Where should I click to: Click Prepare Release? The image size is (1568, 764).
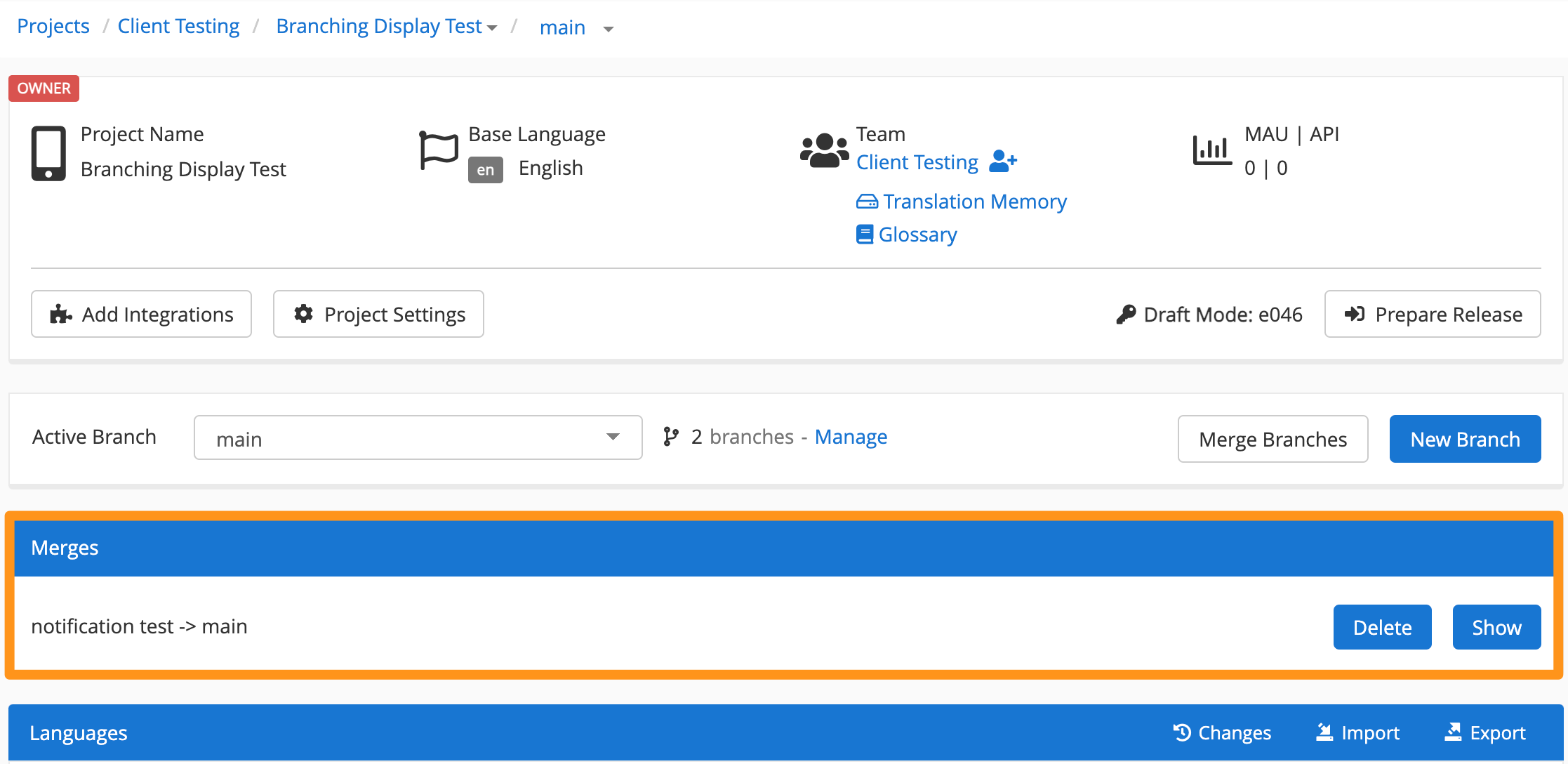coord(1433,314)
